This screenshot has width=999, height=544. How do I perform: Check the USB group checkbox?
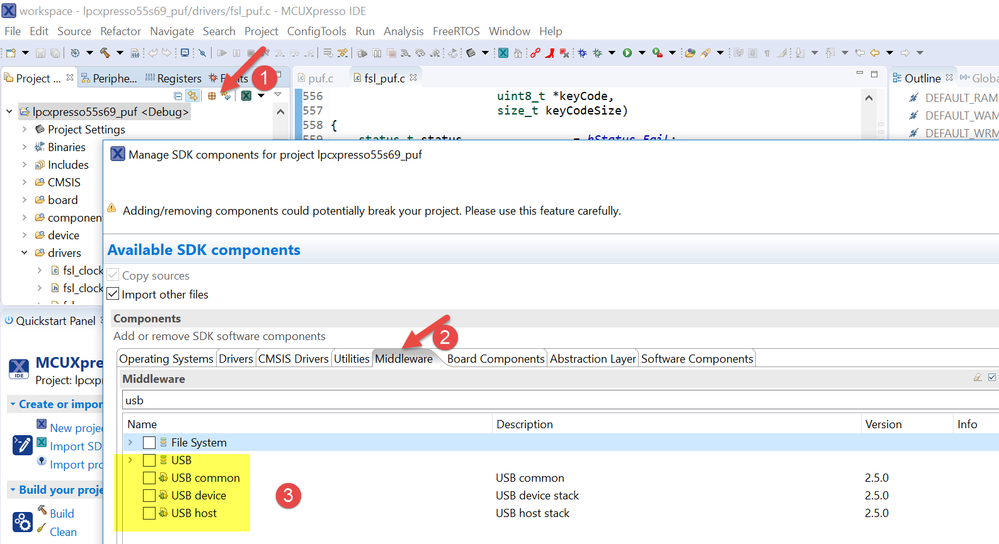coord(149,460)
